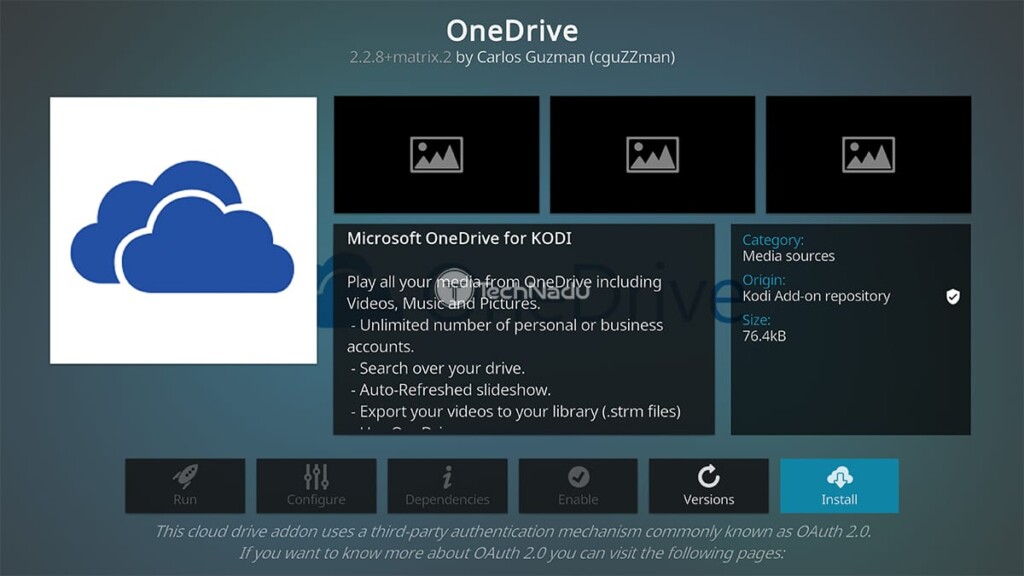
Task: Click the "76.4kB" size value
Action: tap(764, 336)
